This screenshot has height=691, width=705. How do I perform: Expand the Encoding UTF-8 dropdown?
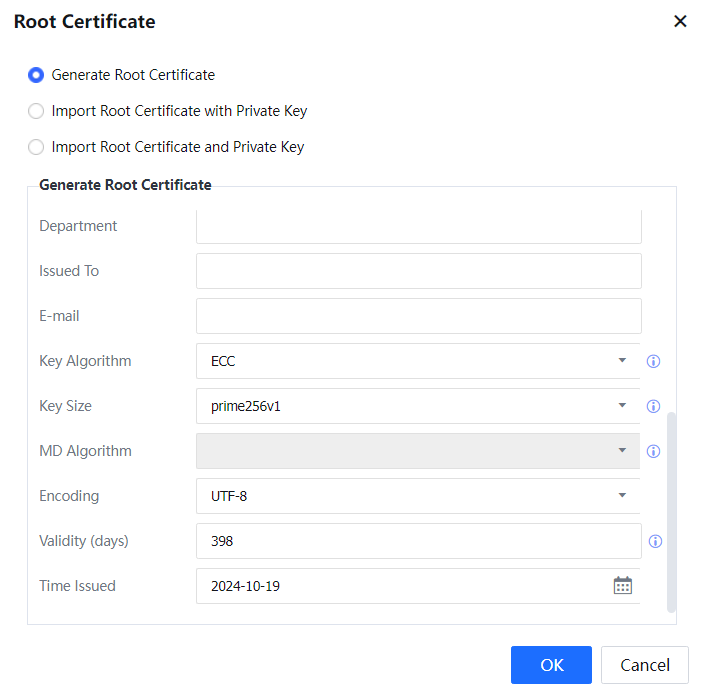pos(418,496)
